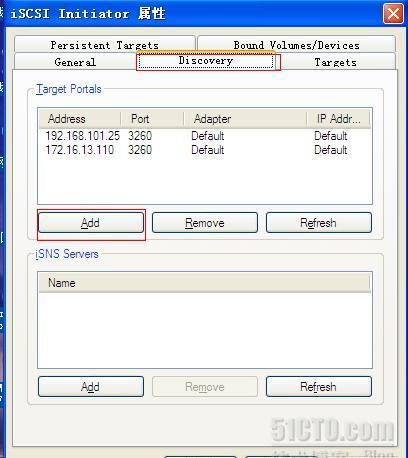408x458 pixels.
Task: Sort portals by Address column header
Action: pos(80,119)
